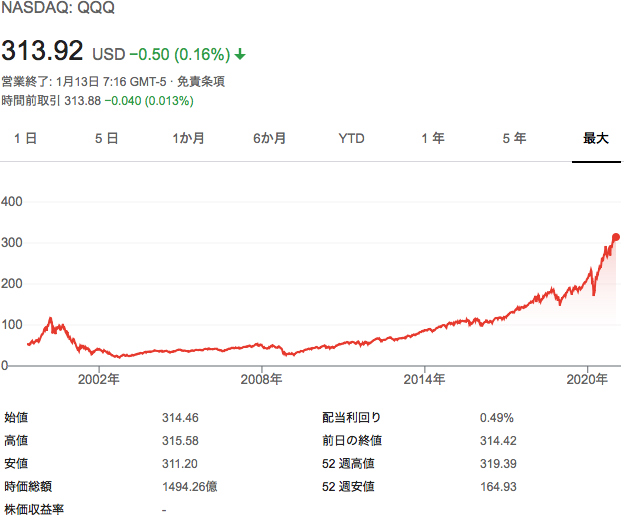The image size is (624, 524).
Task: Click the 2020年 x-axis label
Action: tap(587, 379)
